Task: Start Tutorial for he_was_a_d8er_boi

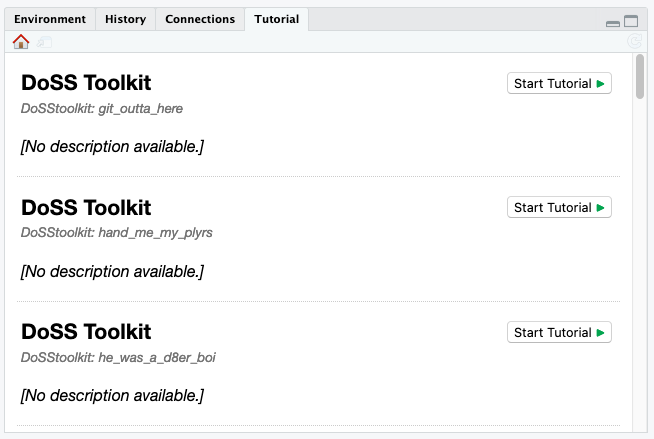Action: (x=559, y=332)
